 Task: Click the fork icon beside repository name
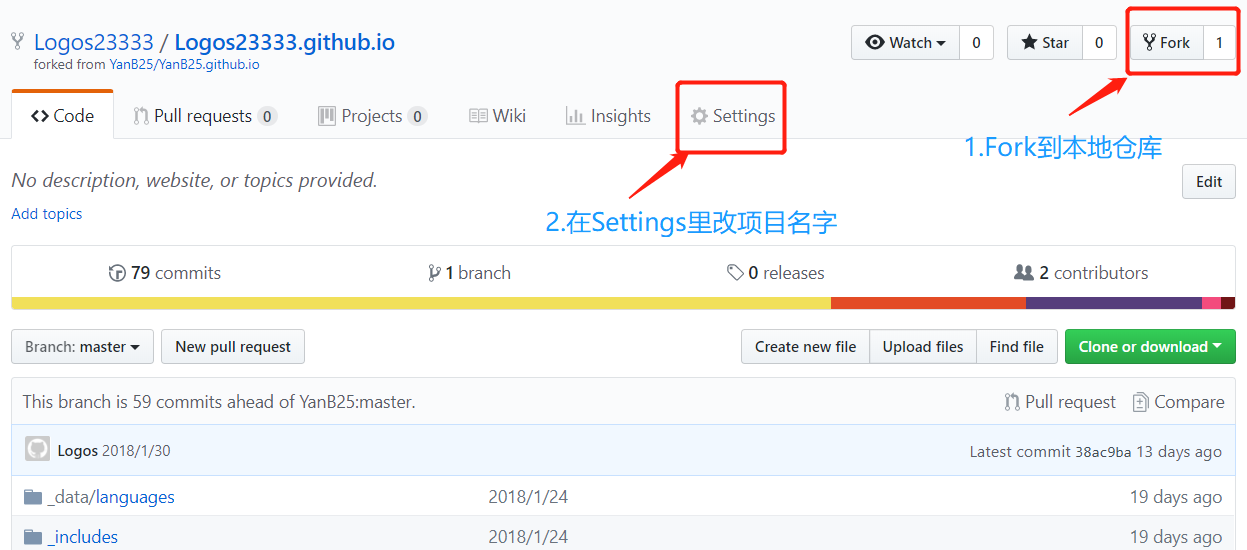(17, 41)
